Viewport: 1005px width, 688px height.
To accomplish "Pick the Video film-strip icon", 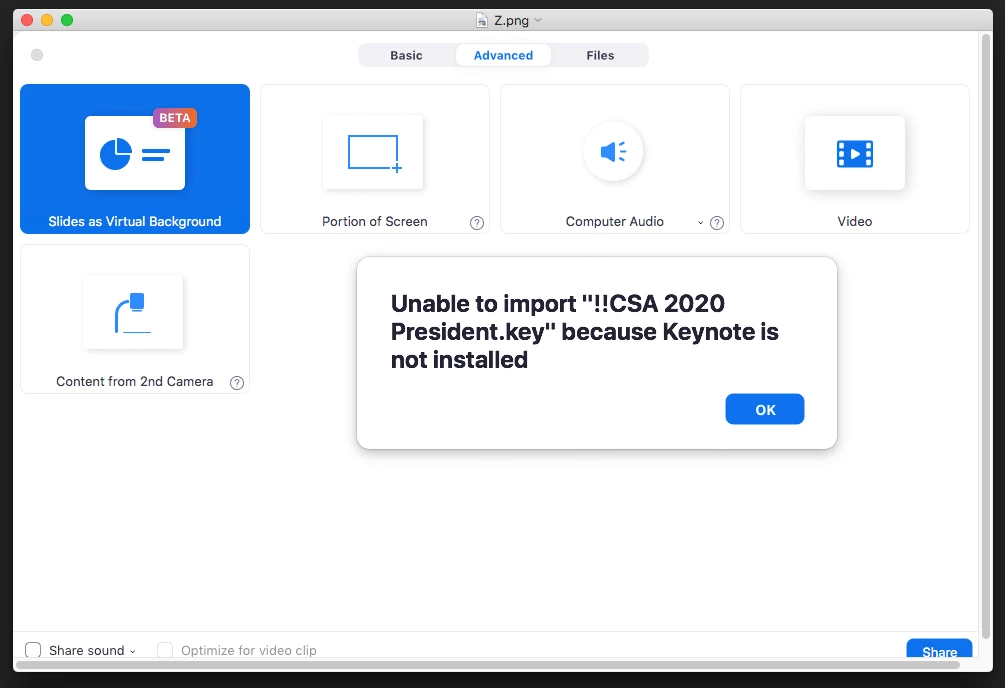I will [x=854, y=153].
